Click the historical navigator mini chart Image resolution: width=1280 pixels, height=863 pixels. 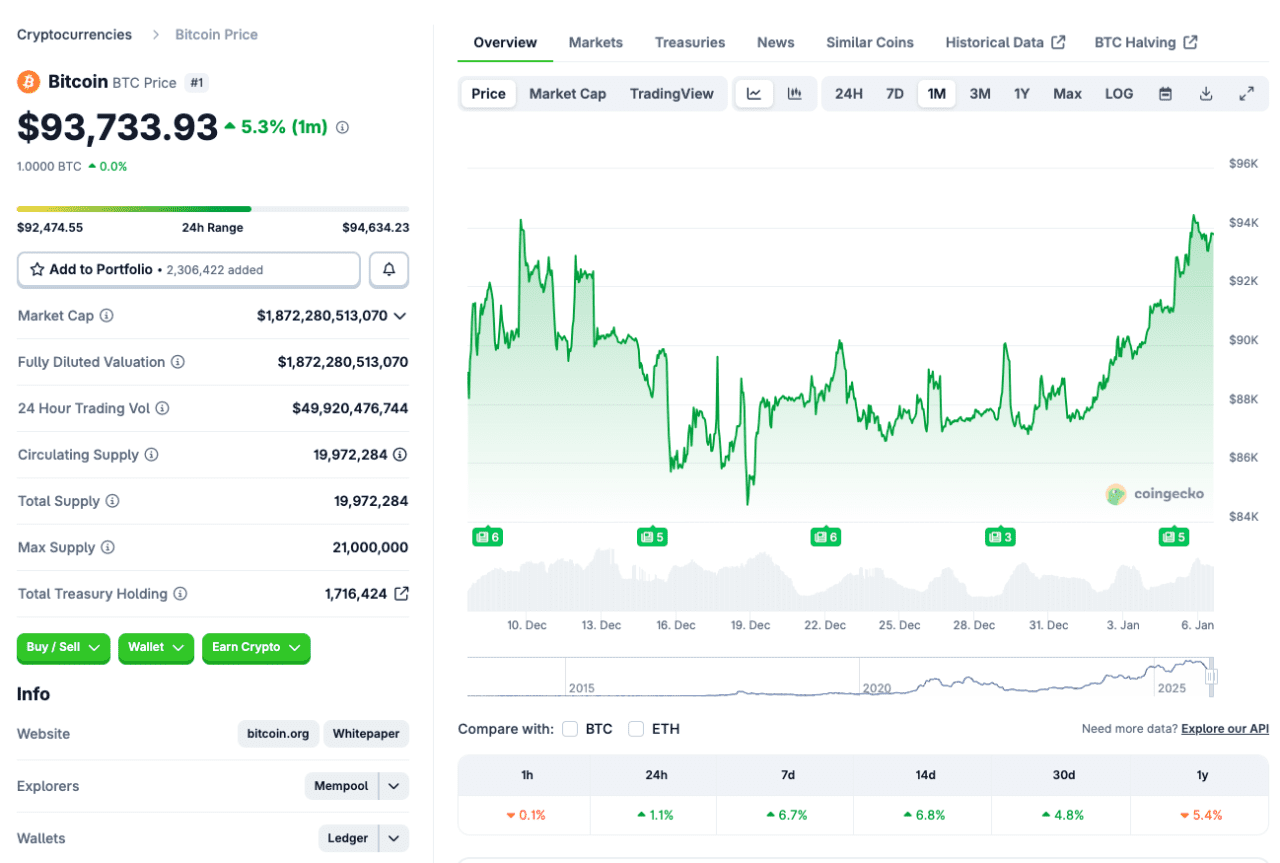840,677
